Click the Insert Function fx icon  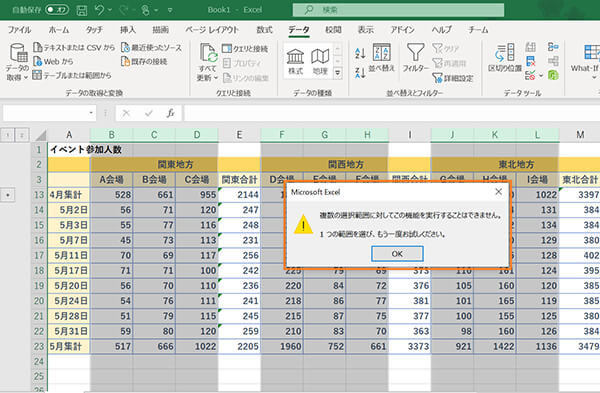pos(171,113)
